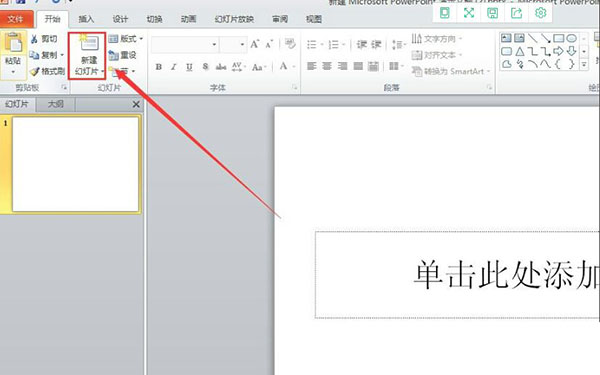This screenshot has width=600, height=375.
Task: Switch to the Transitions (切换) tab
Action: pyautogui.click(x=154, y=19)
